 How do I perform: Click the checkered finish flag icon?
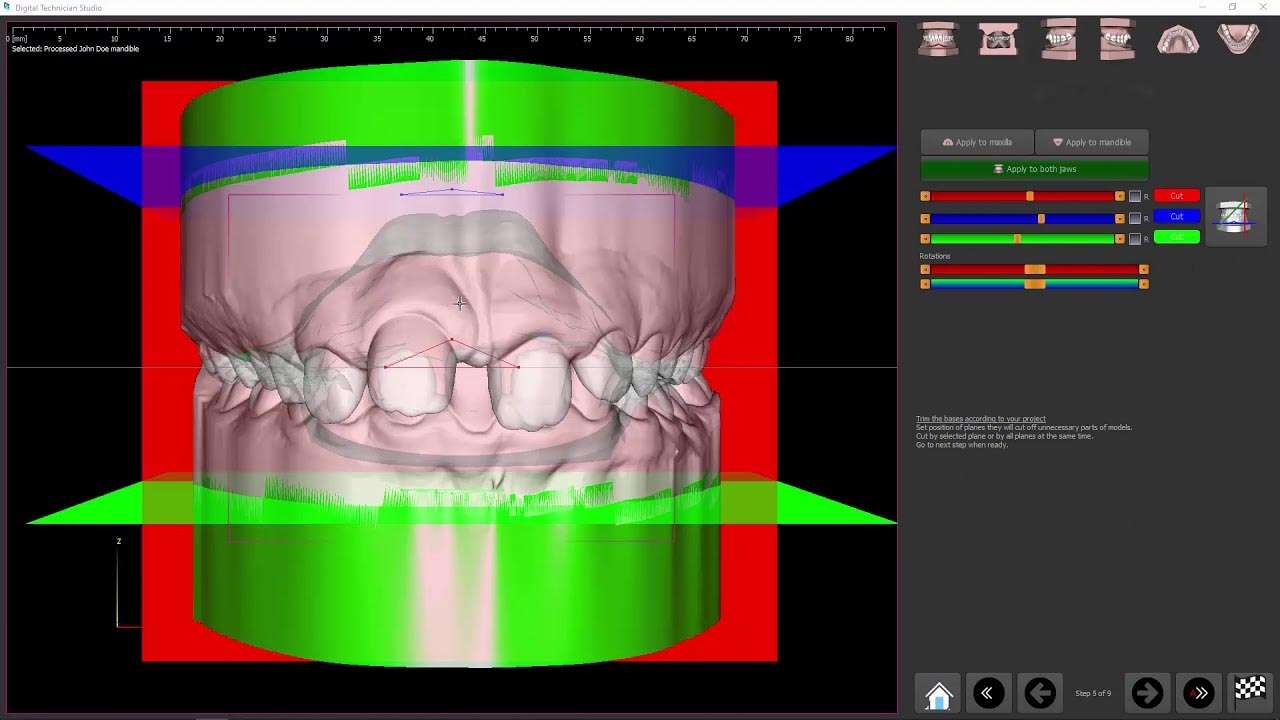[x=1250, y=690]
